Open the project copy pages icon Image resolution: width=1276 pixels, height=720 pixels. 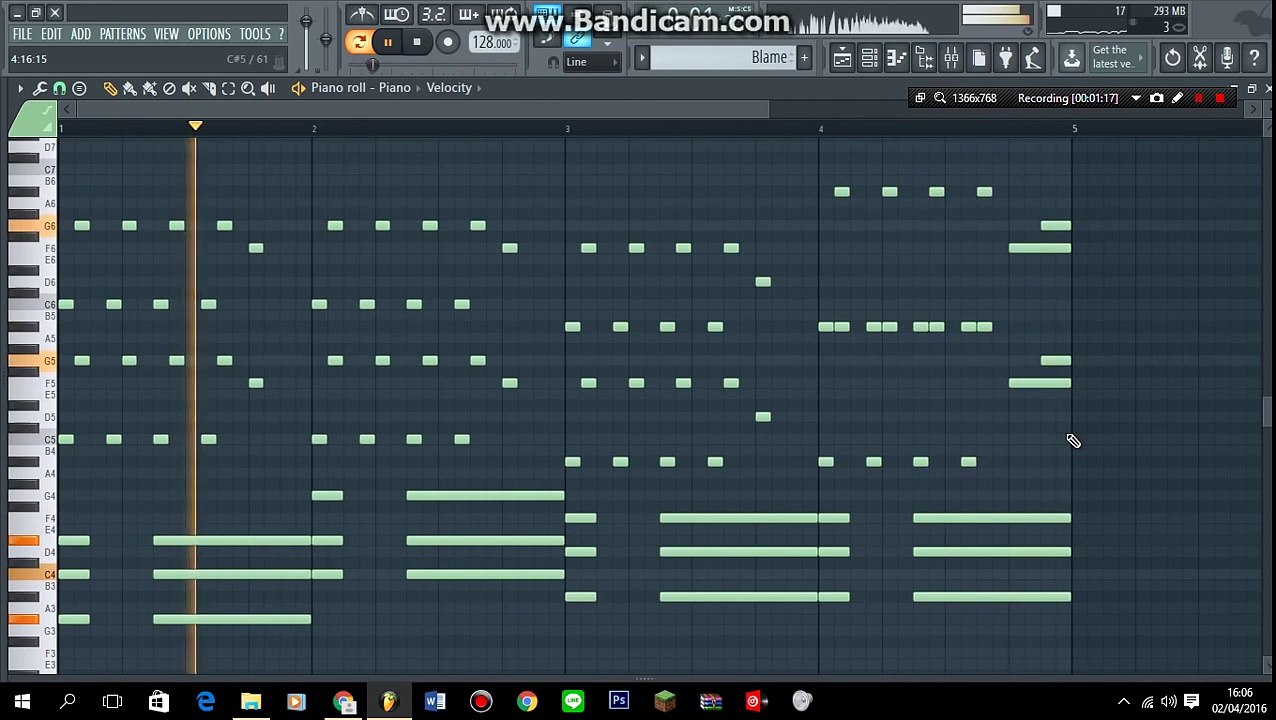click(x=979, y=59)
